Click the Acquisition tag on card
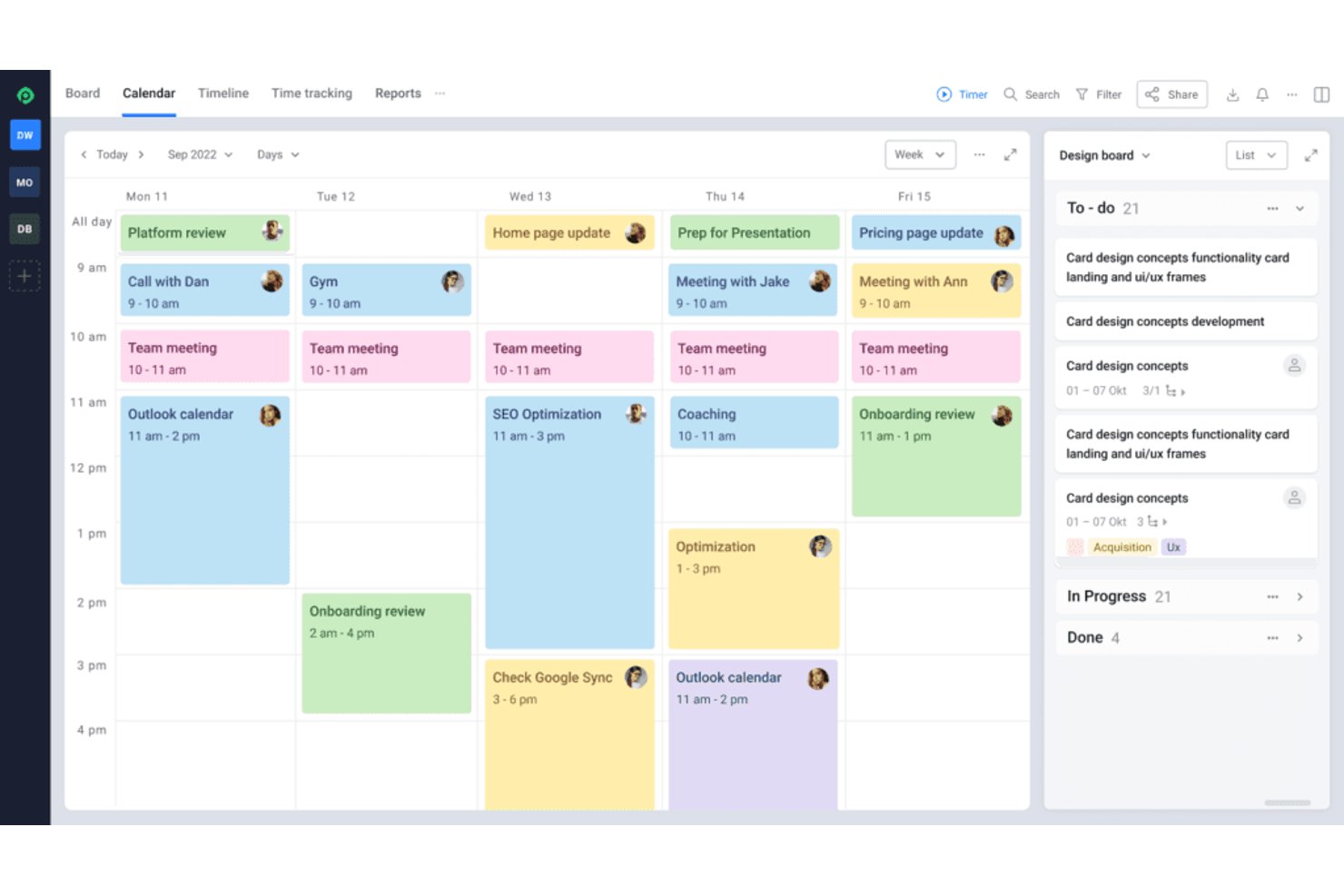The width and height of the screenshot is (1344, 896). click(x=1122, y=547)
